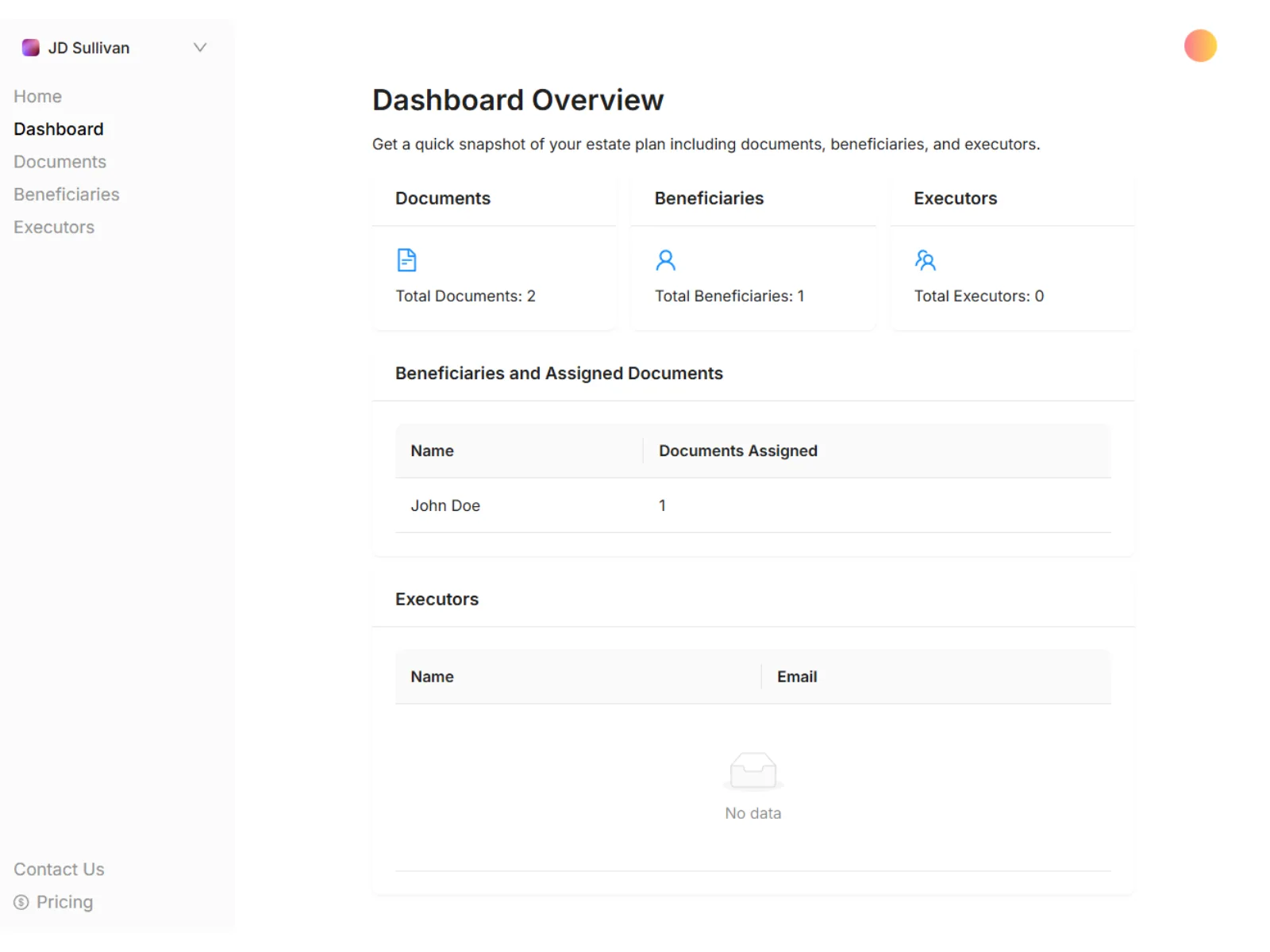Image resolution: width=1270 pixels, height=952 pixels.
Task: Click Beneficiaries and Assigned Documents heading
Action: click(x=559, y=374)
